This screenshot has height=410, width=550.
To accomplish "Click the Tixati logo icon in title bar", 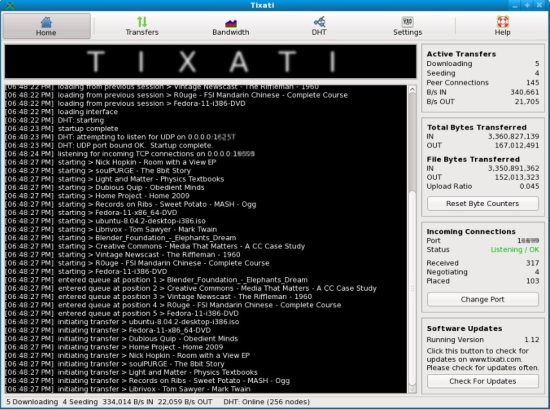I will click(10, 5).
